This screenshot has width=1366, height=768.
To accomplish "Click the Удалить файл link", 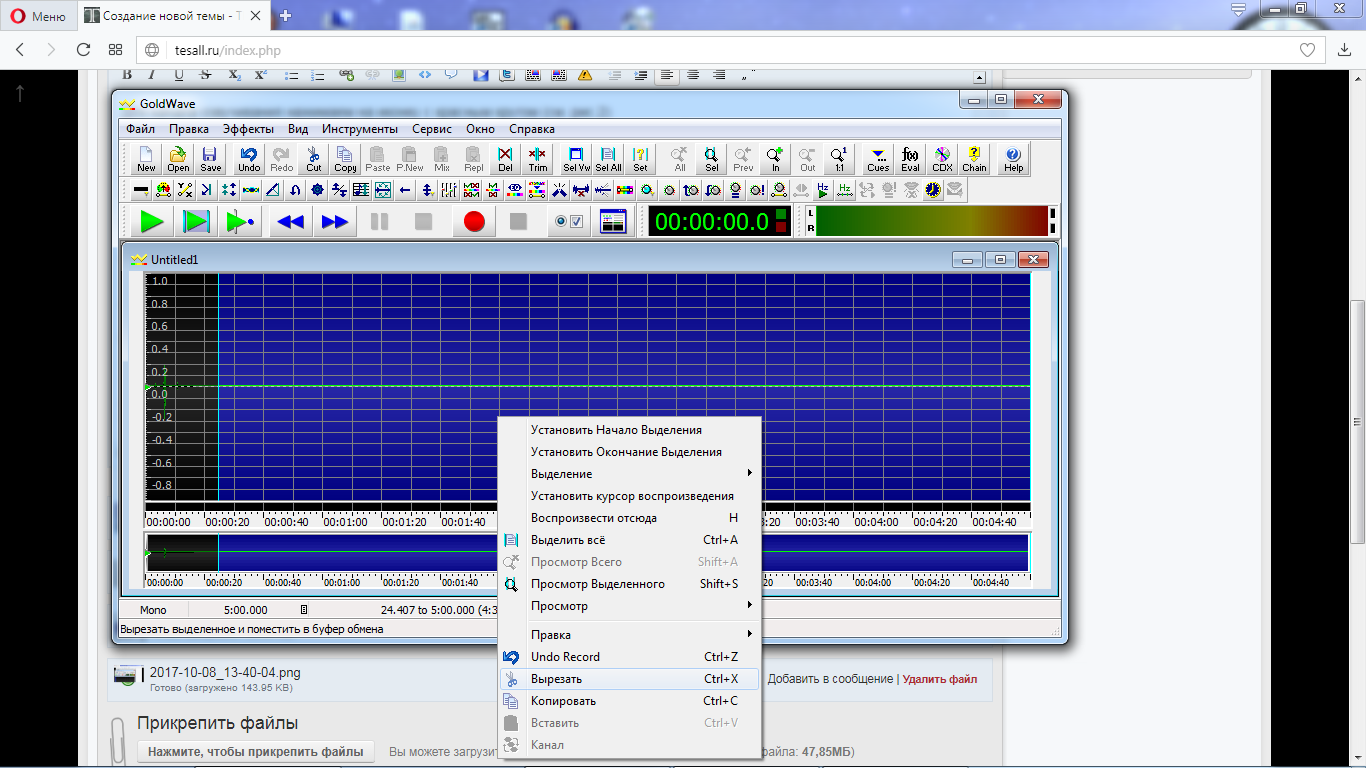I will (940, 679).
